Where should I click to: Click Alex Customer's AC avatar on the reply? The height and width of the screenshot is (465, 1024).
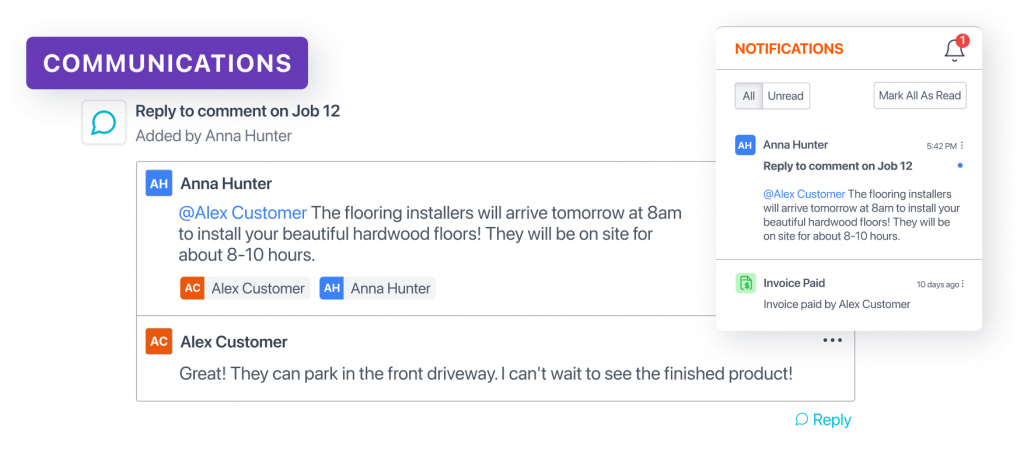159,341
